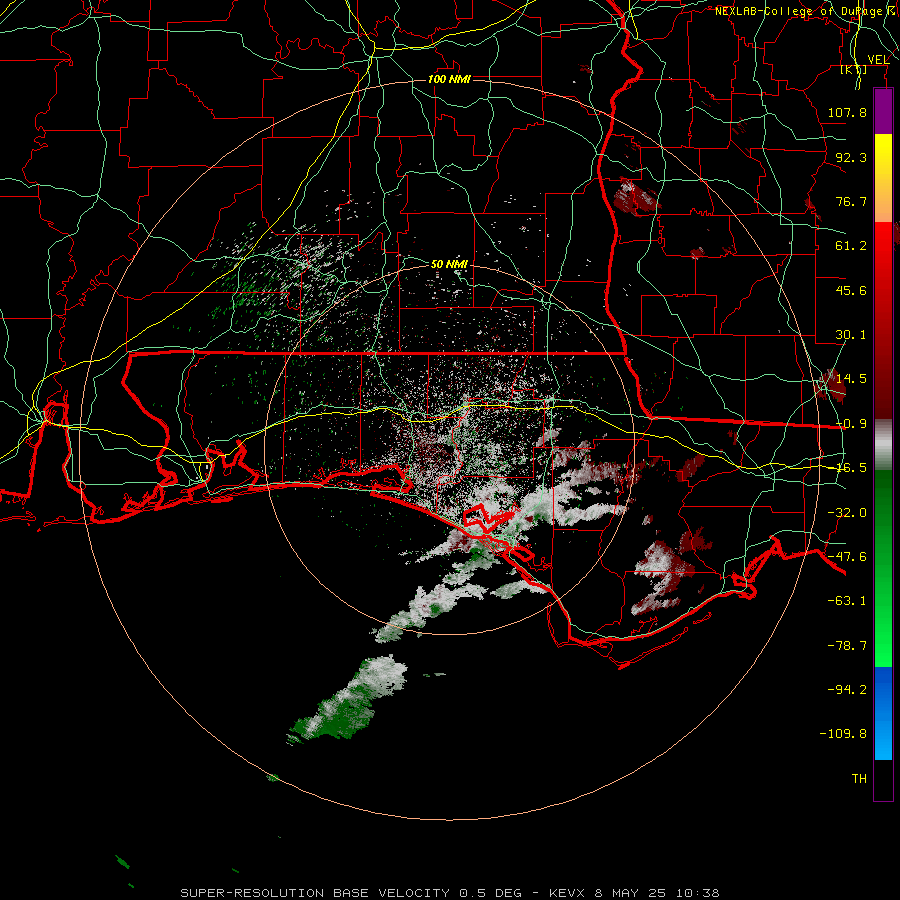This screenshot has height=900, width=900.
Task: Select the -94.2 scale value
Action: coord(847,689)
